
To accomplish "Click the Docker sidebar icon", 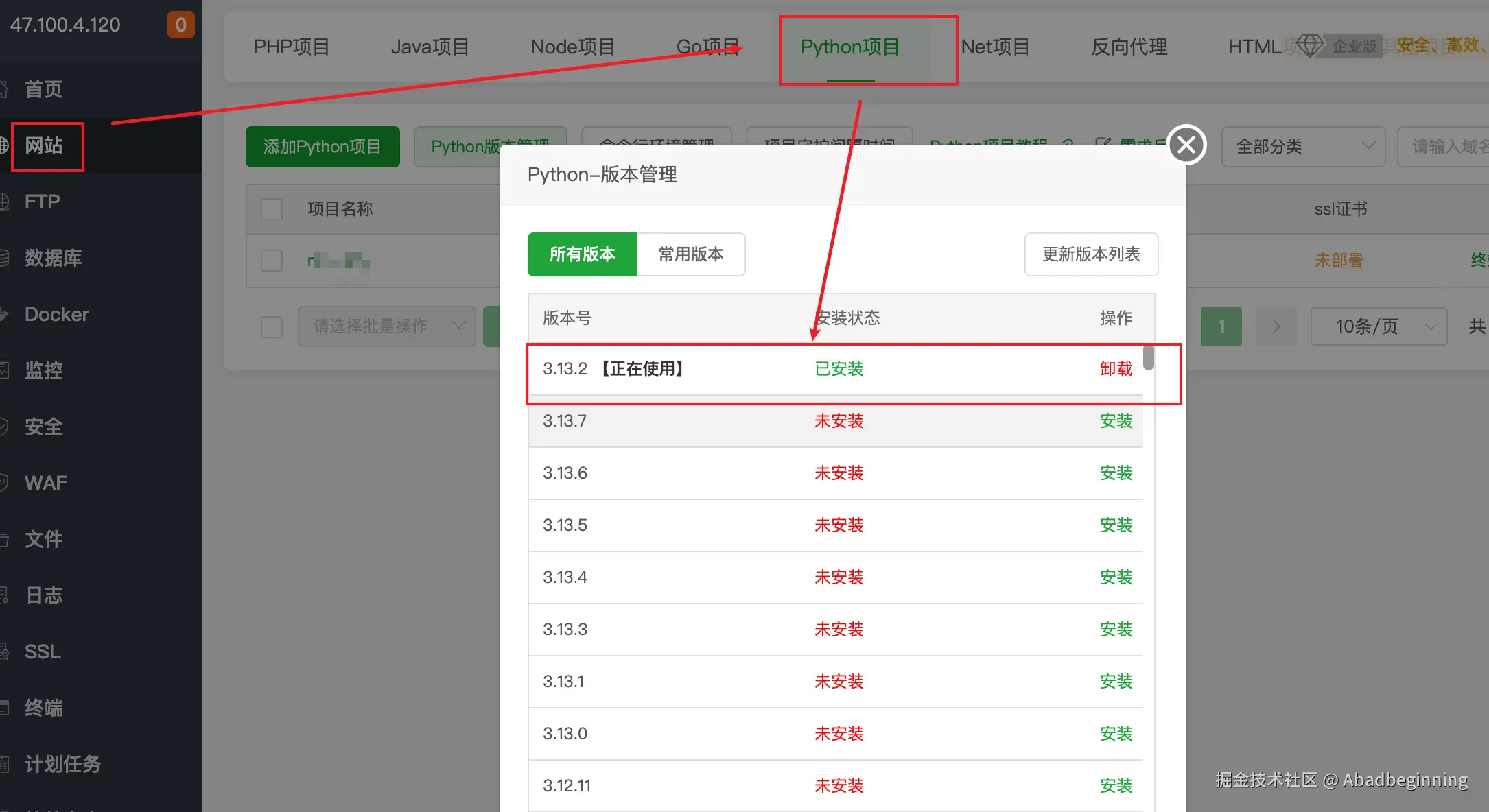I will click(x=3, y=314).
